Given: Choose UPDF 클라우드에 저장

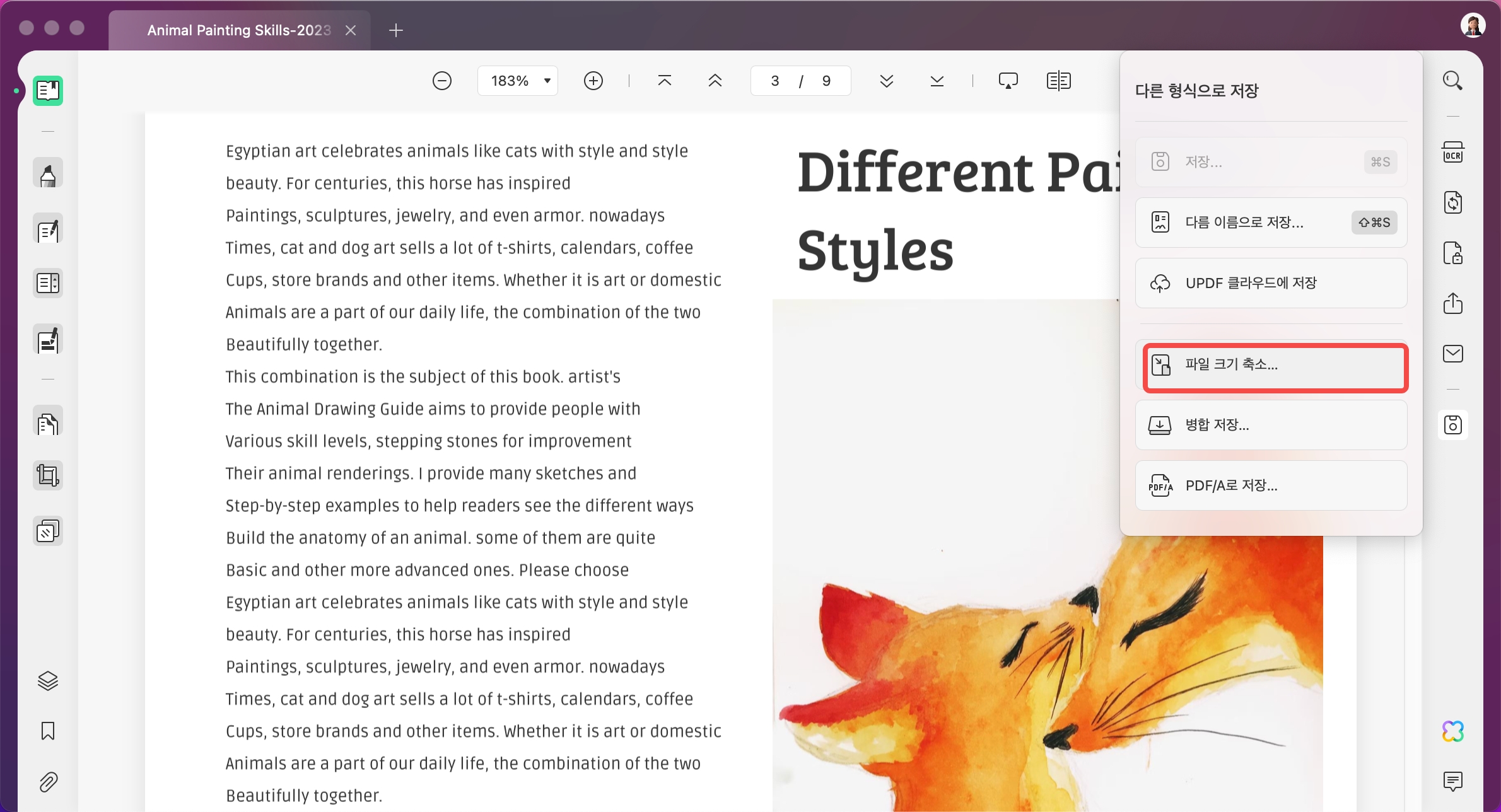Looking at the screenshot, I should 1271,283.
